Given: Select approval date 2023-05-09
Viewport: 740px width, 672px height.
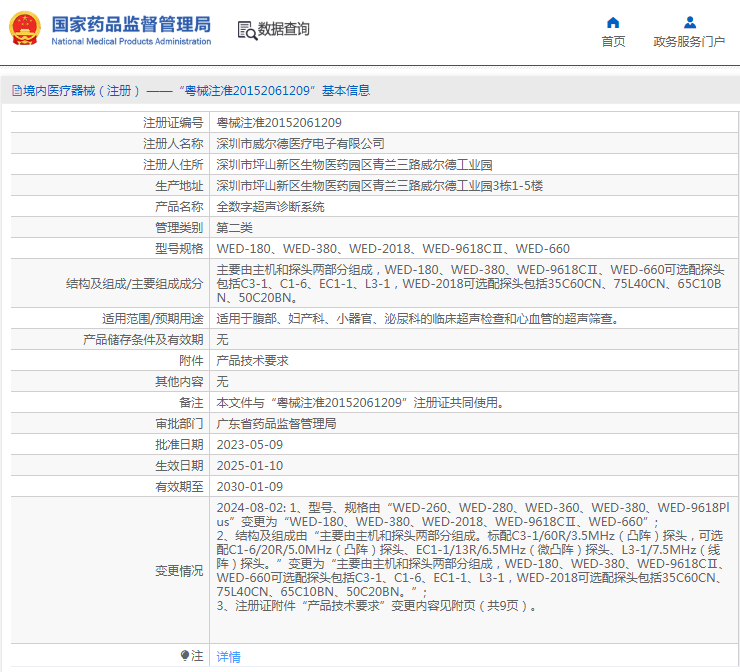Looking at the screenshot, I should pos(250,445).
